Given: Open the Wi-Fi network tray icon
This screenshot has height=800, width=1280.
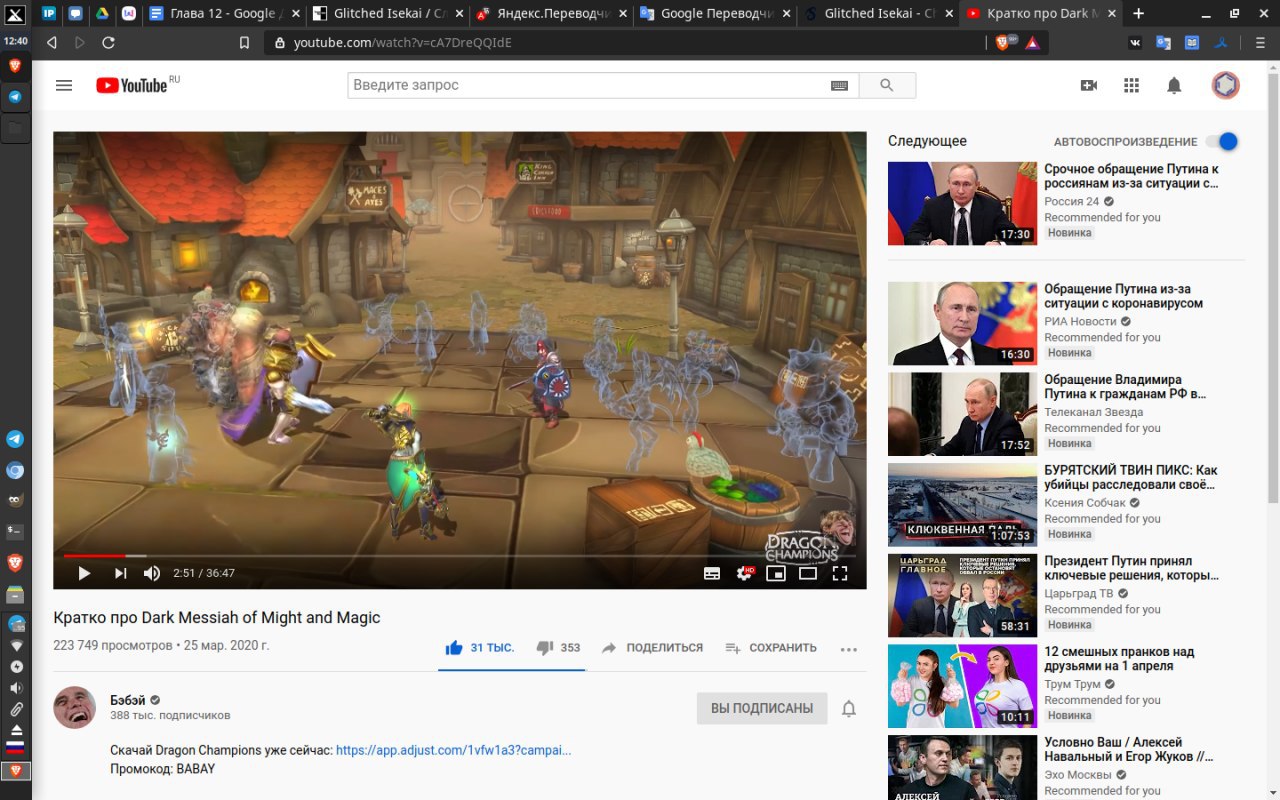Looking at the screenshot, I should click(15, 646).
